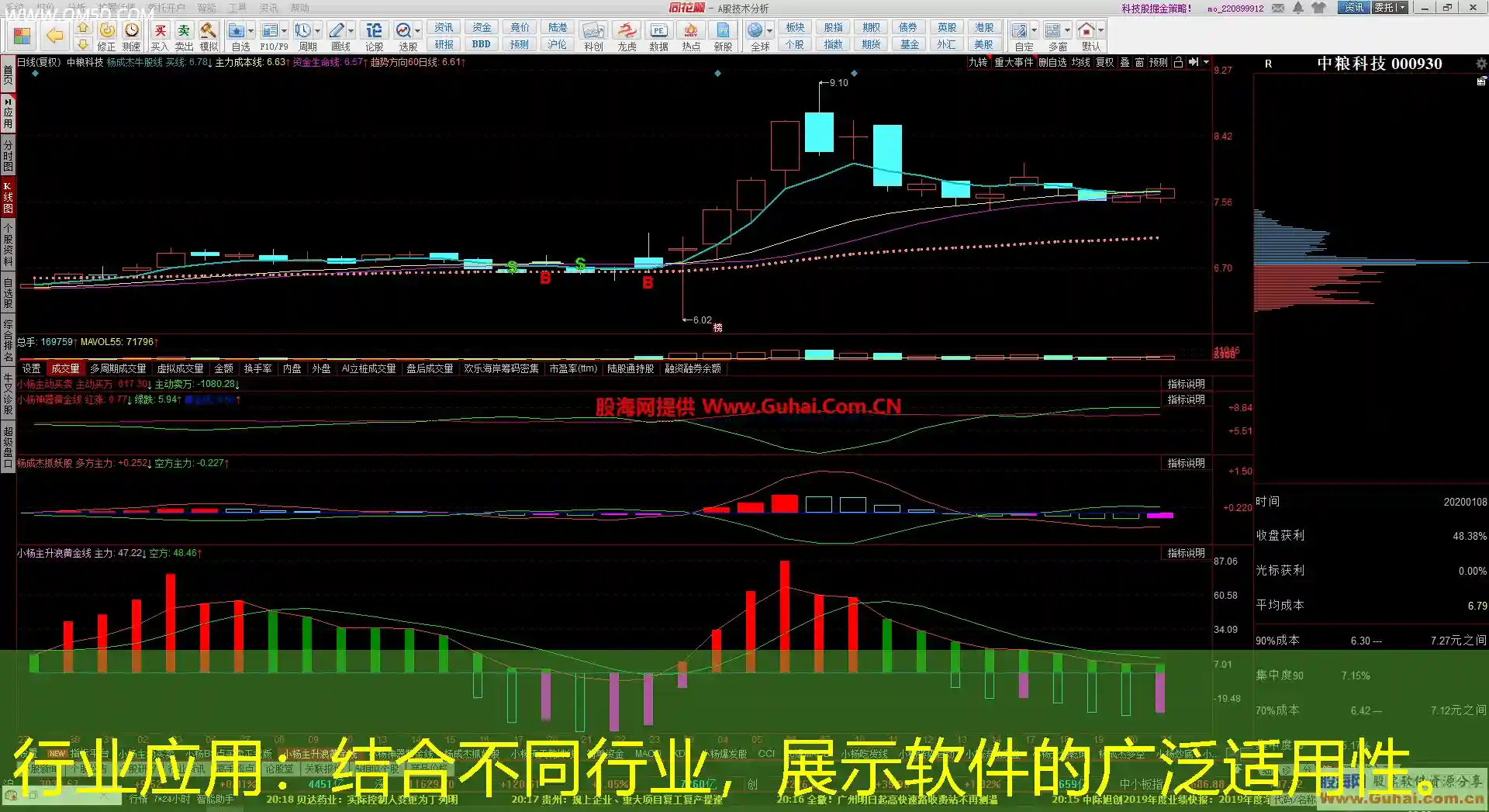Click the down arrow toolbar icon
The image size is (1489, 812).
coord(83,45)
